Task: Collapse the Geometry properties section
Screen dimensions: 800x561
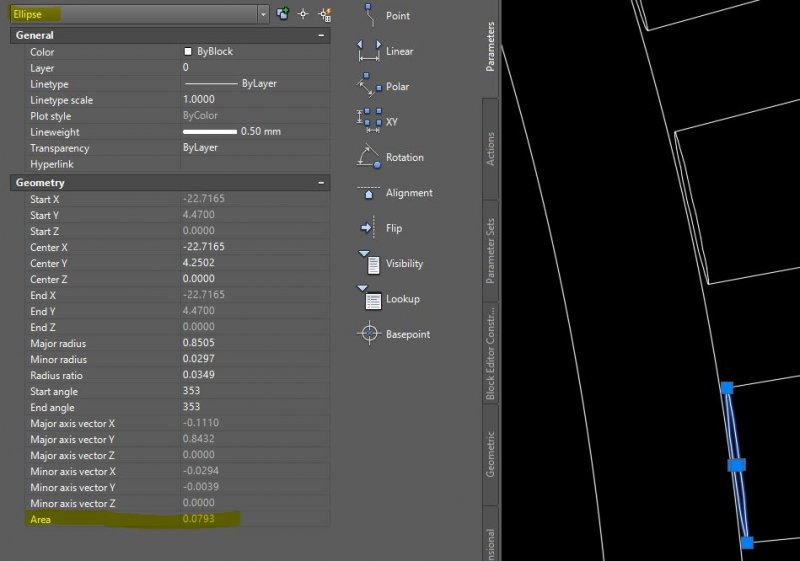Action: (321, 183)
